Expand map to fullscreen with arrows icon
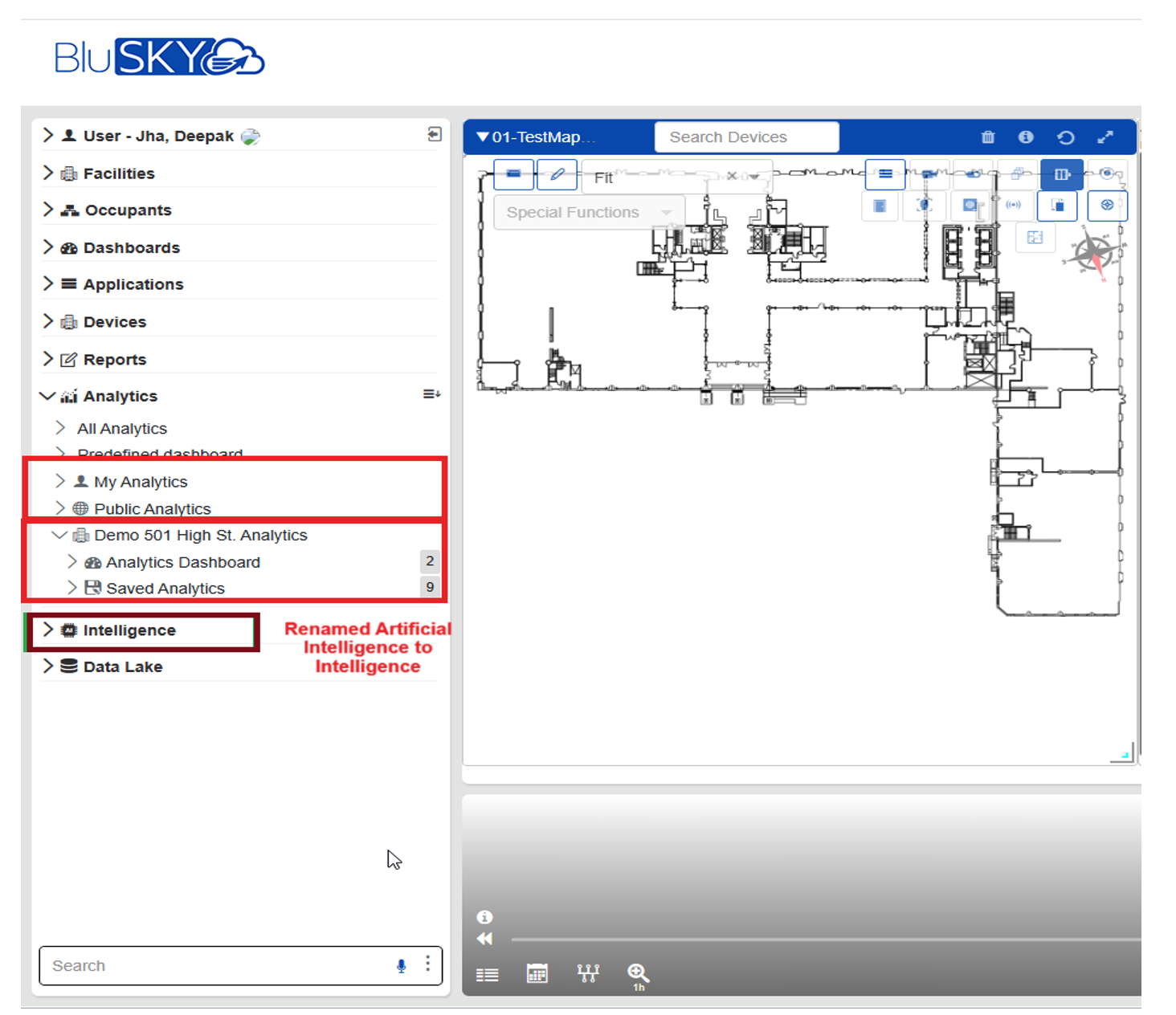 (x=1105, y=137)
